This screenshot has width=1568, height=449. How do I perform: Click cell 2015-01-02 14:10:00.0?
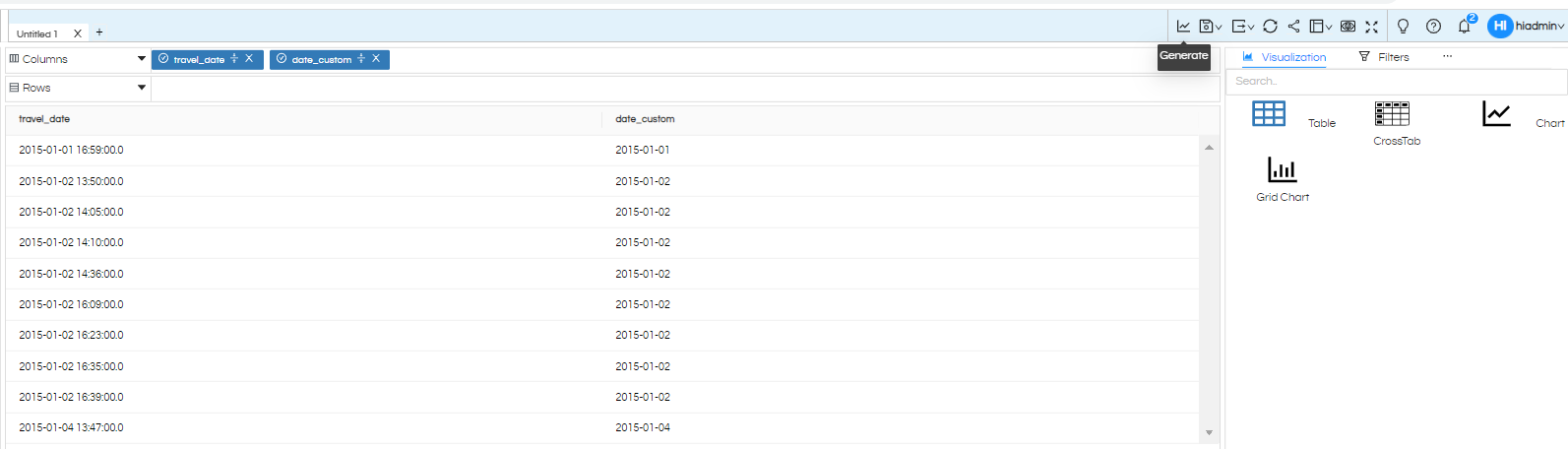click(71, 243)
